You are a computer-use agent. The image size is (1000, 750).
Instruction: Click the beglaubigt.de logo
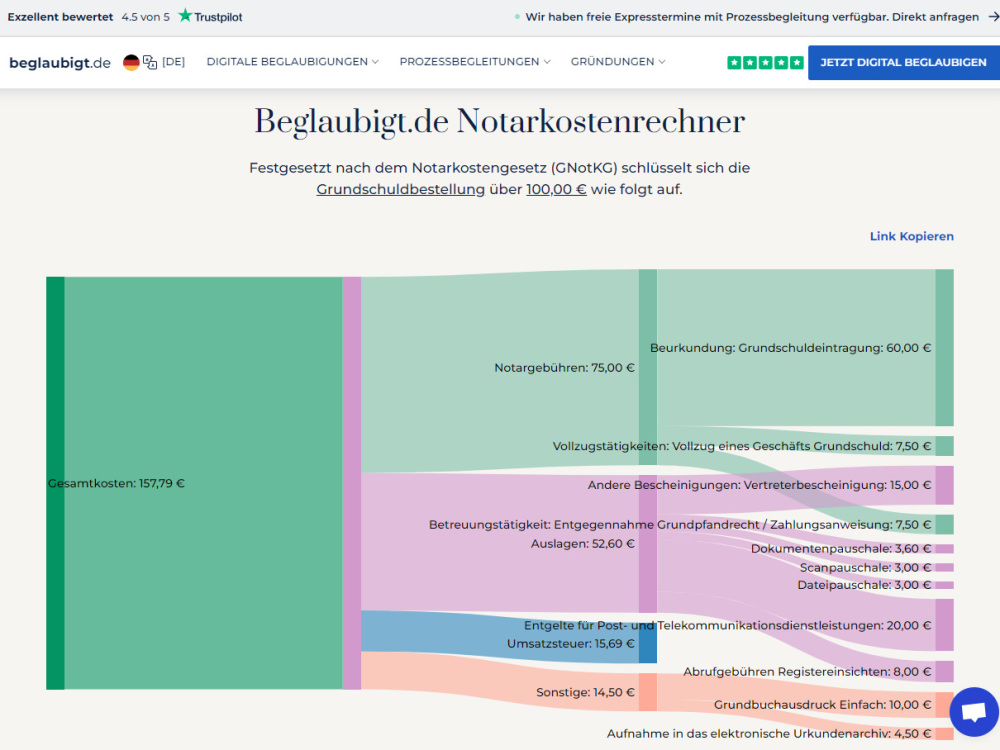60,62
